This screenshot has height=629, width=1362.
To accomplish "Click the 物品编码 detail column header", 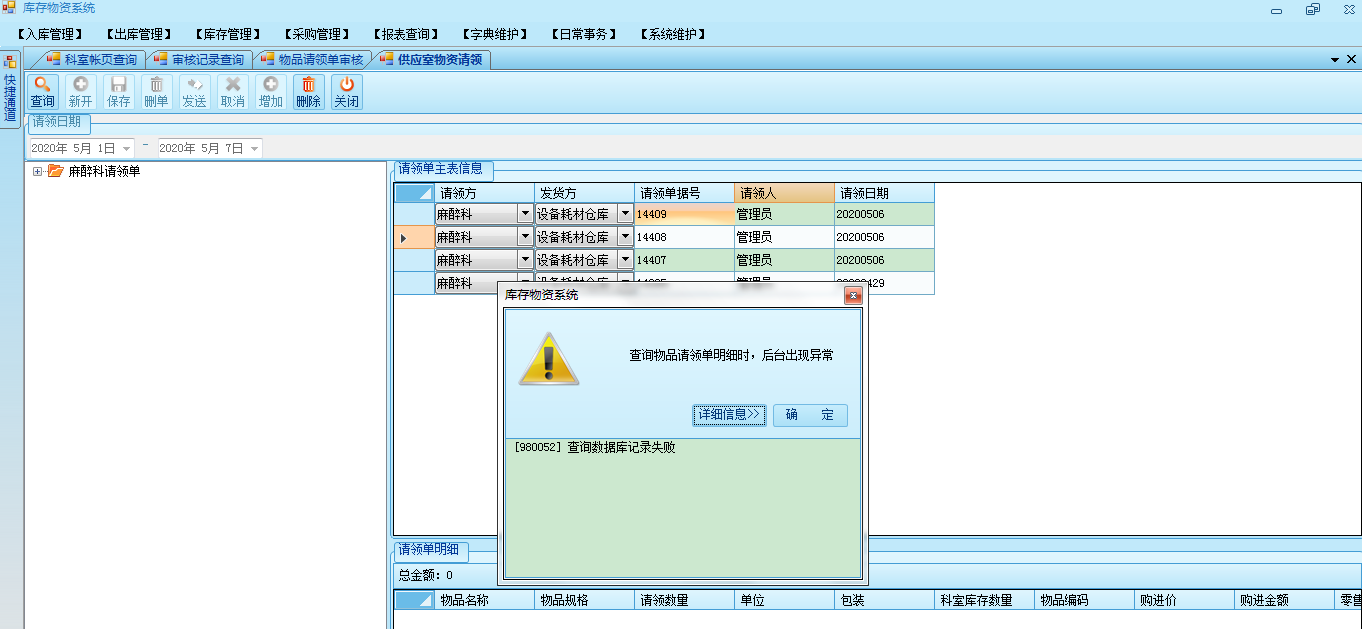I will [x=1084, y=600].
